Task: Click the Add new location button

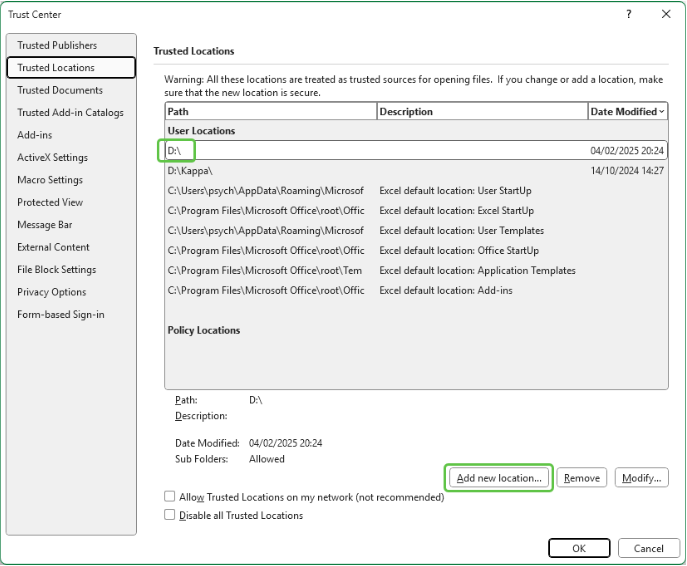Action: (x=498, y=478)
